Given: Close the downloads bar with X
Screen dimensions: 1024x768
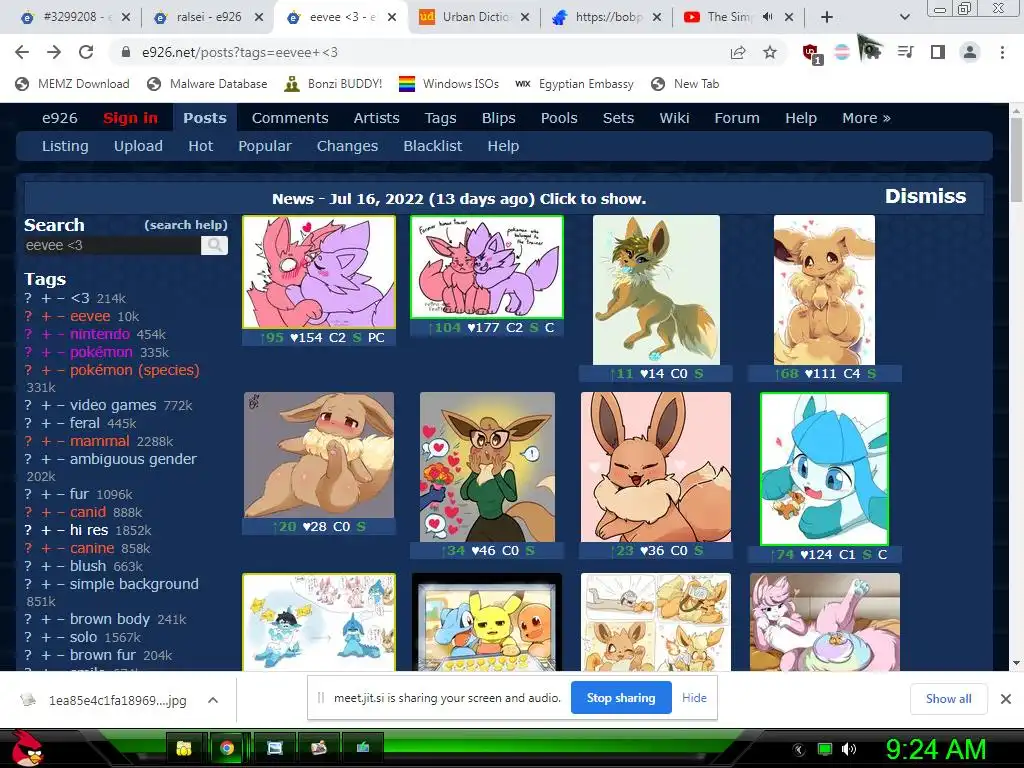Looking at the screenshot, I should (1006, 699).
